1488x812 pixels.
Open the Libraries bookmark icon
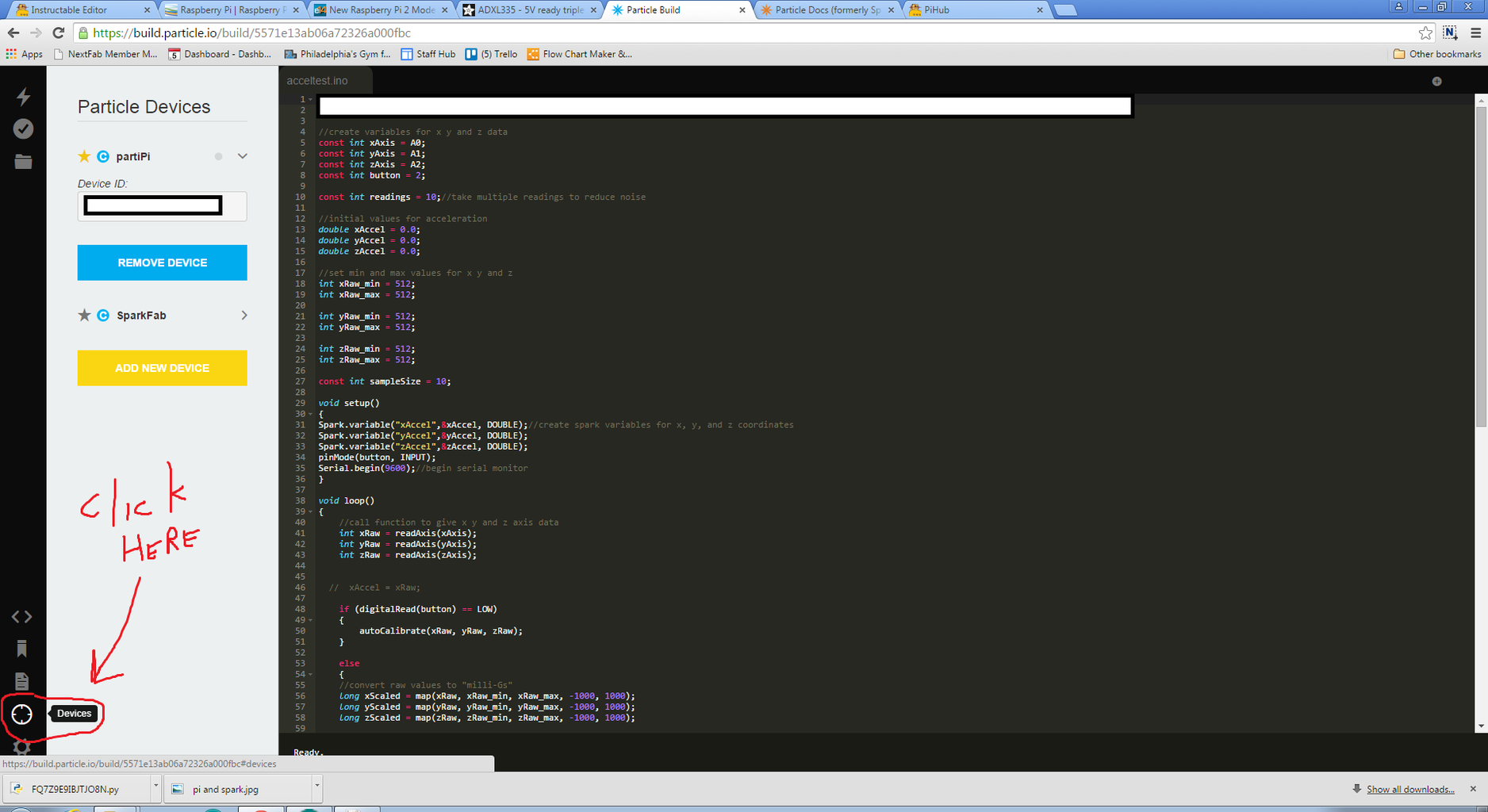click(x=22, y=649)
